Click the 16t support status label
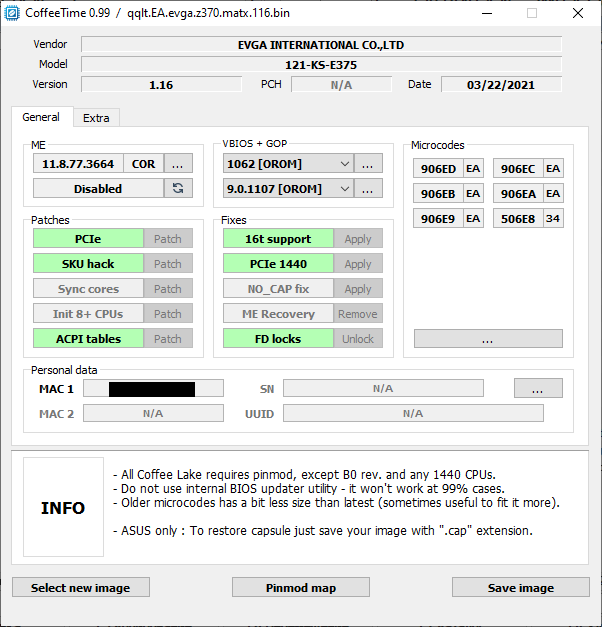 (278, 239)
